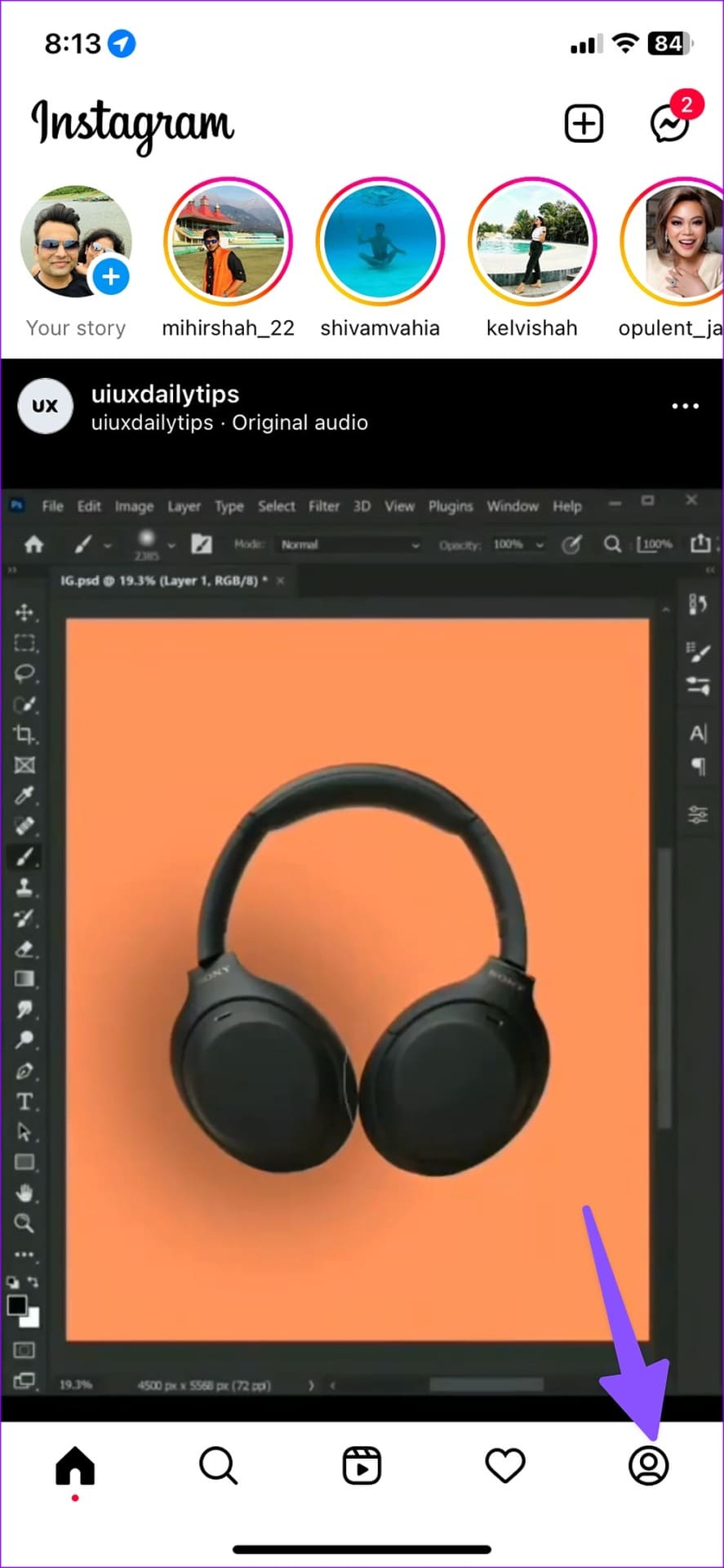Tap the blue plus on Your story
This screenshot has height=1568, width=724.
coord(111,277)
